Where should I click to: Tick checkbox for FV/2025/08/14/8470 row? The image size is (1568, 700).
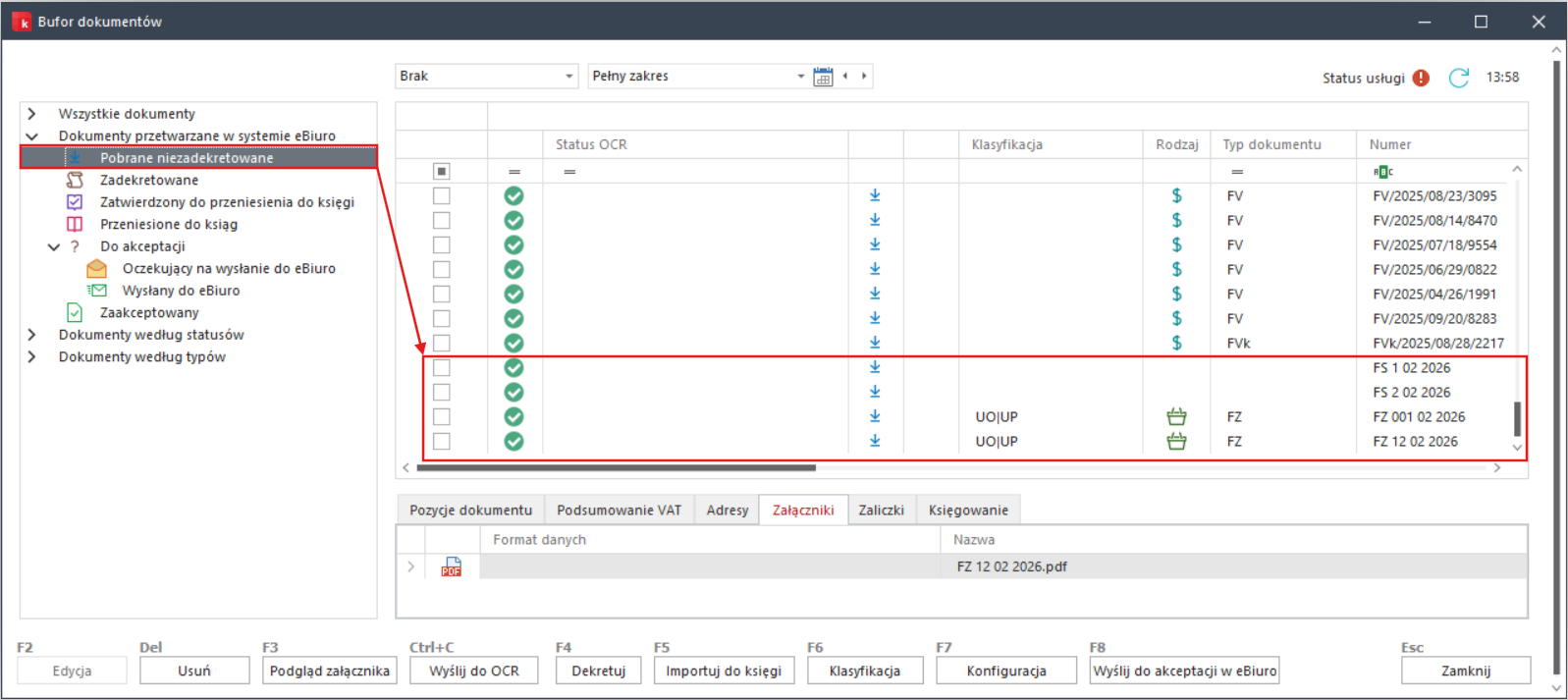click(x=442, y=220)
